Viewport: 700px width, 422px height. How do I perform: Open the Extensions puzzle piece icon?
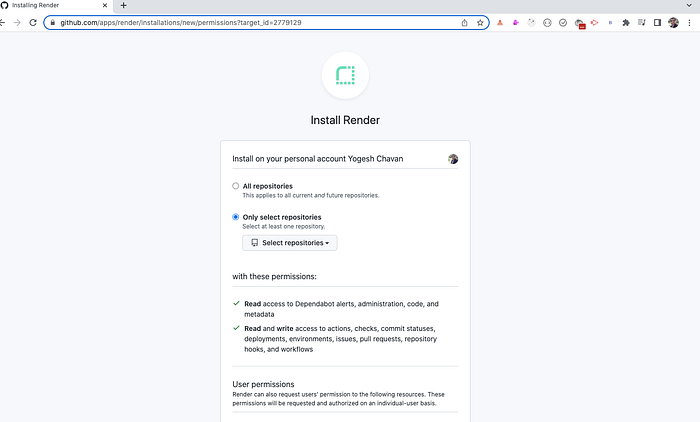point(626,22)
